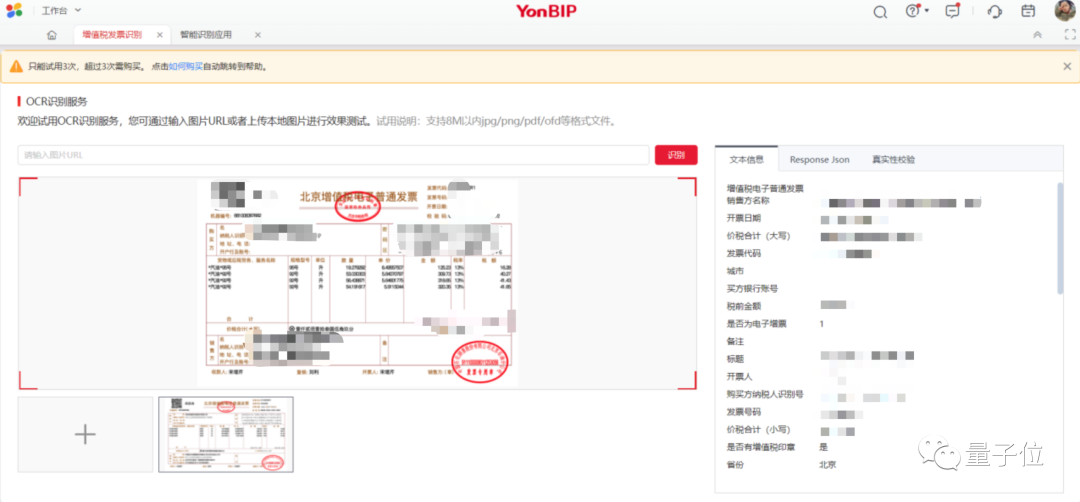
Task: Open the 工作台 workspace dropdown
Action: (x=61, y=10)
